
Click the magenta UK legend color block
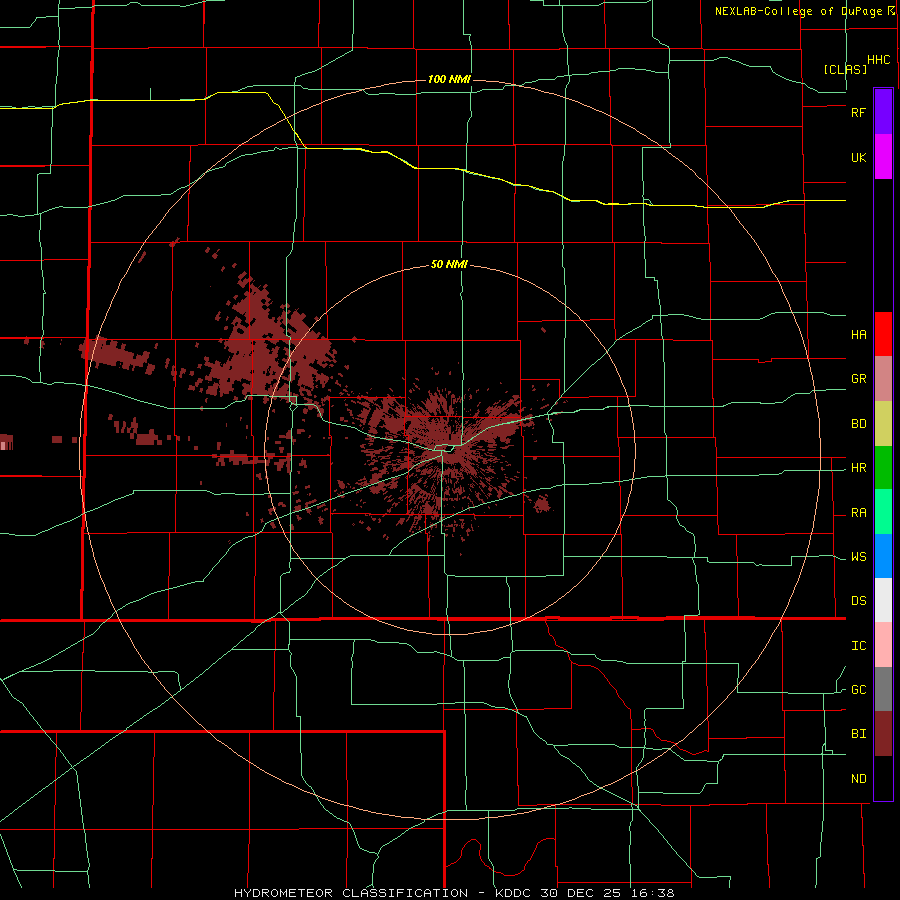click(x=883, y=157)
